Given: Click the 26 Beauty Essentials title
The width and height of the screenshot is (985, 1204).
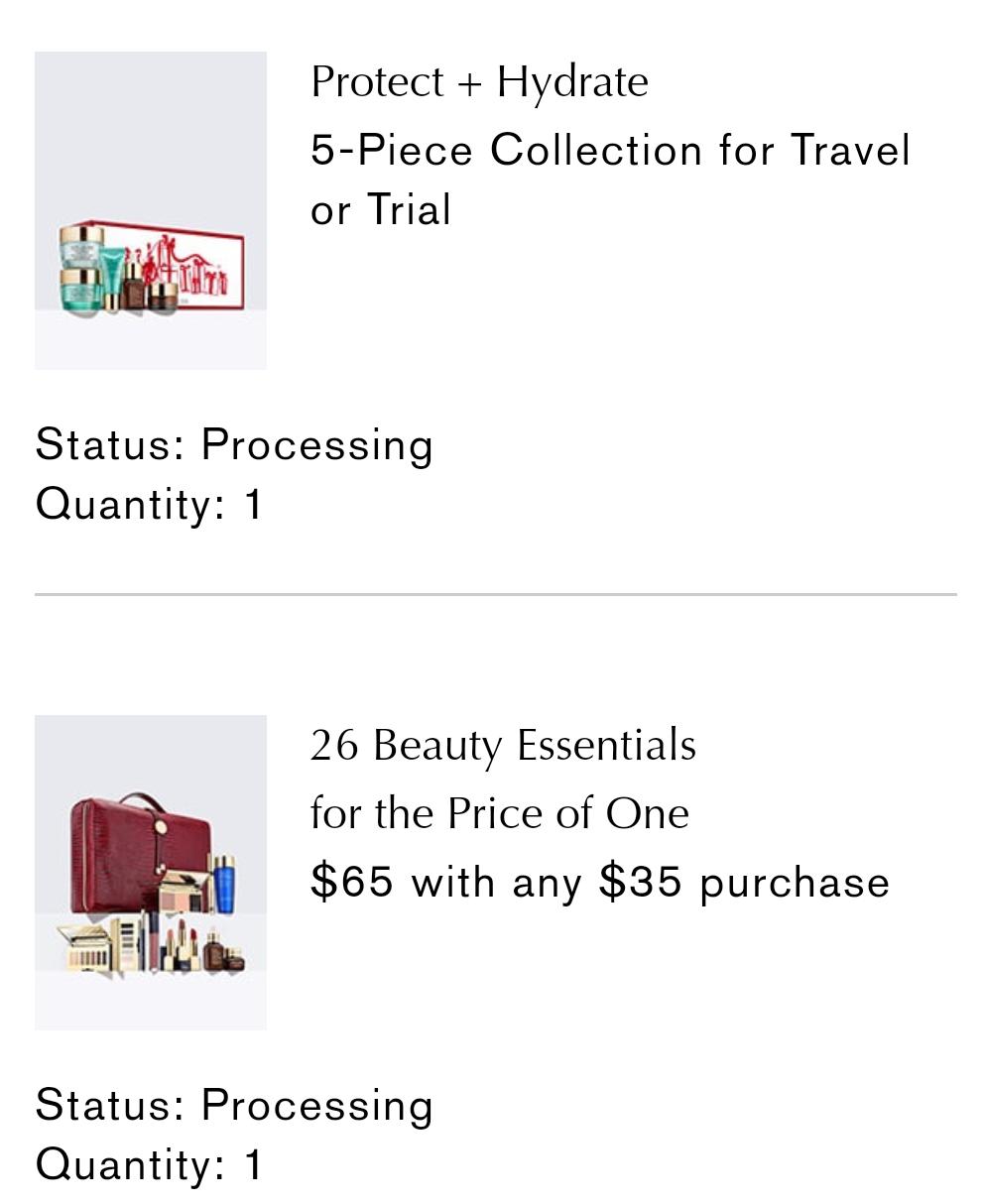Looking at the screenshot, I should (x=503, y=746).
